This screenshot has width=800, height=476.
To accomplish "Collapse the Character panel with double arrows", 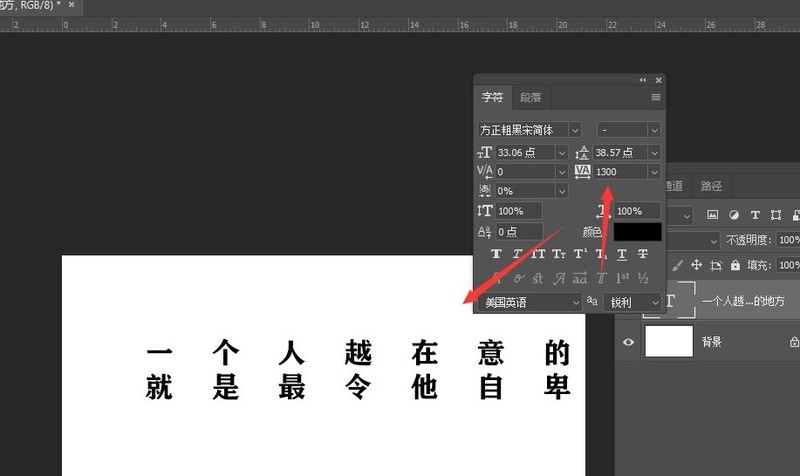I will click(643, 79).
